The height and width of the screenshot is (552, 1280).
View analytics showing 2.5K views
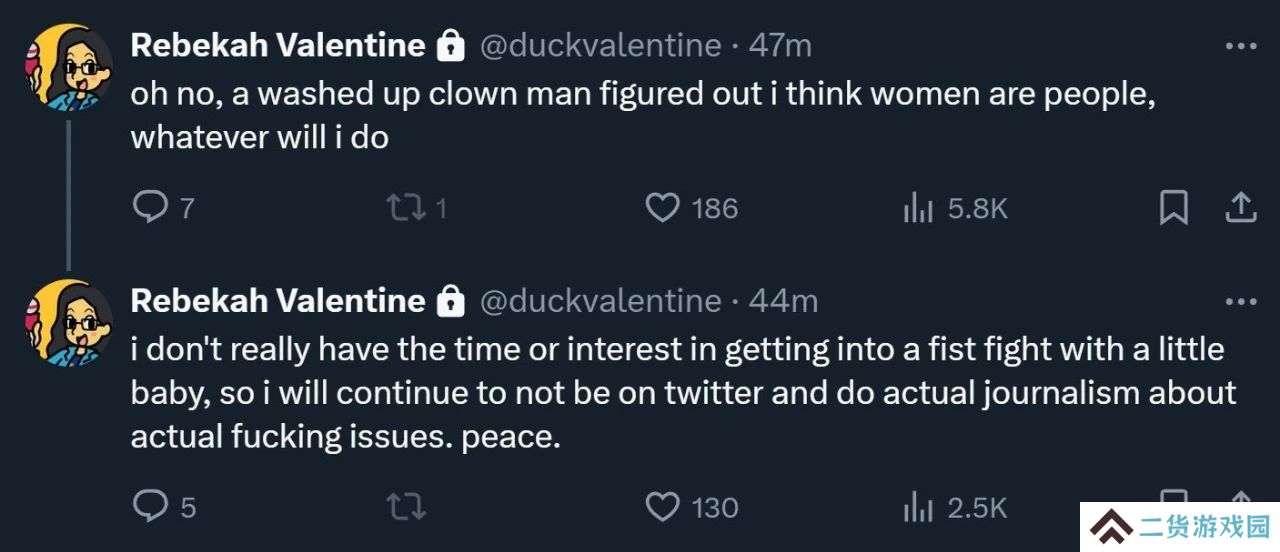coord(955,508)
